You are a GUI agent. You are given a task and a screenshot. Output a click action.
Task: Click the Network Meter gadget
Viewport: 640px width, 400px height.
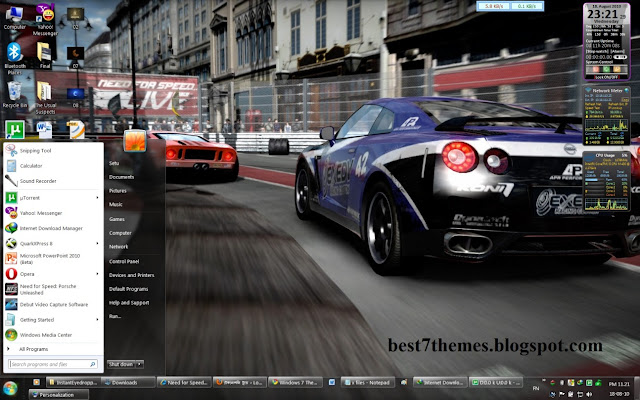(607, 116)
